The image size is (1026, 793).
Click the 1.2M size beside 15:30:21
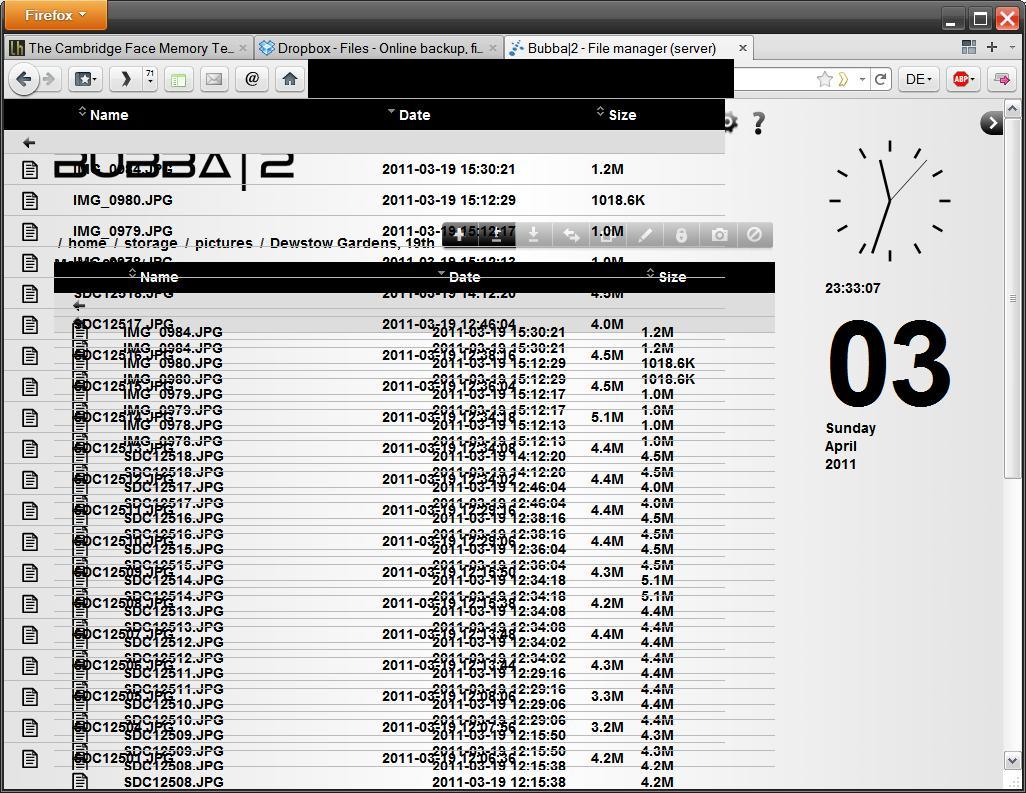[607, 169]
